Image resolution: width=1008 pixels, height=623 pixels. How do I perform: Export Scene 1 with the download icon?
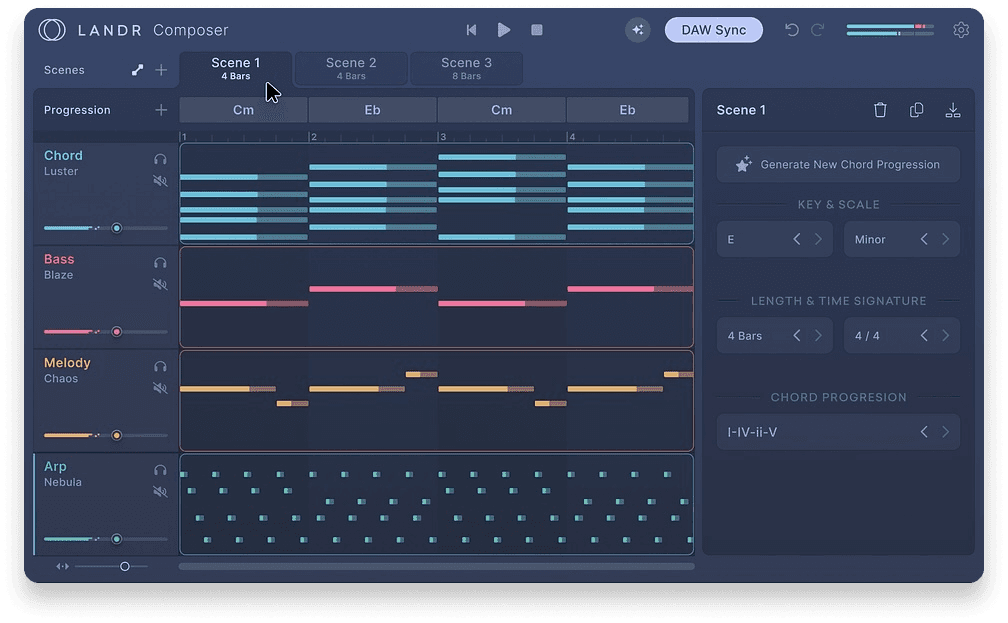click(952, 110)
